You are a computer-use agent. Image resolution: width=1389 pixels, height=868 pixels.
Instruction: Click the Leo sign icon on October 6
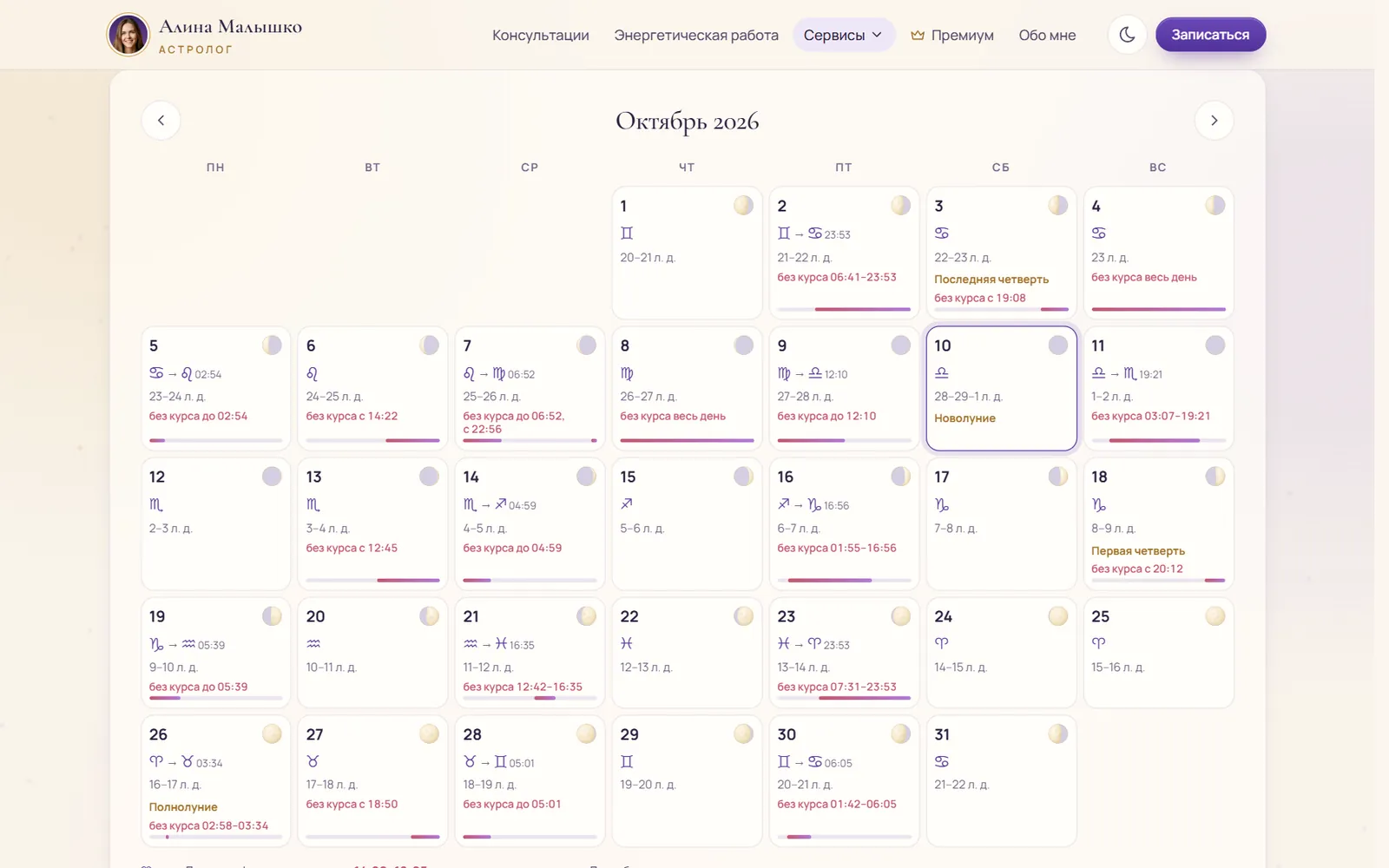[x=313, y=373]
